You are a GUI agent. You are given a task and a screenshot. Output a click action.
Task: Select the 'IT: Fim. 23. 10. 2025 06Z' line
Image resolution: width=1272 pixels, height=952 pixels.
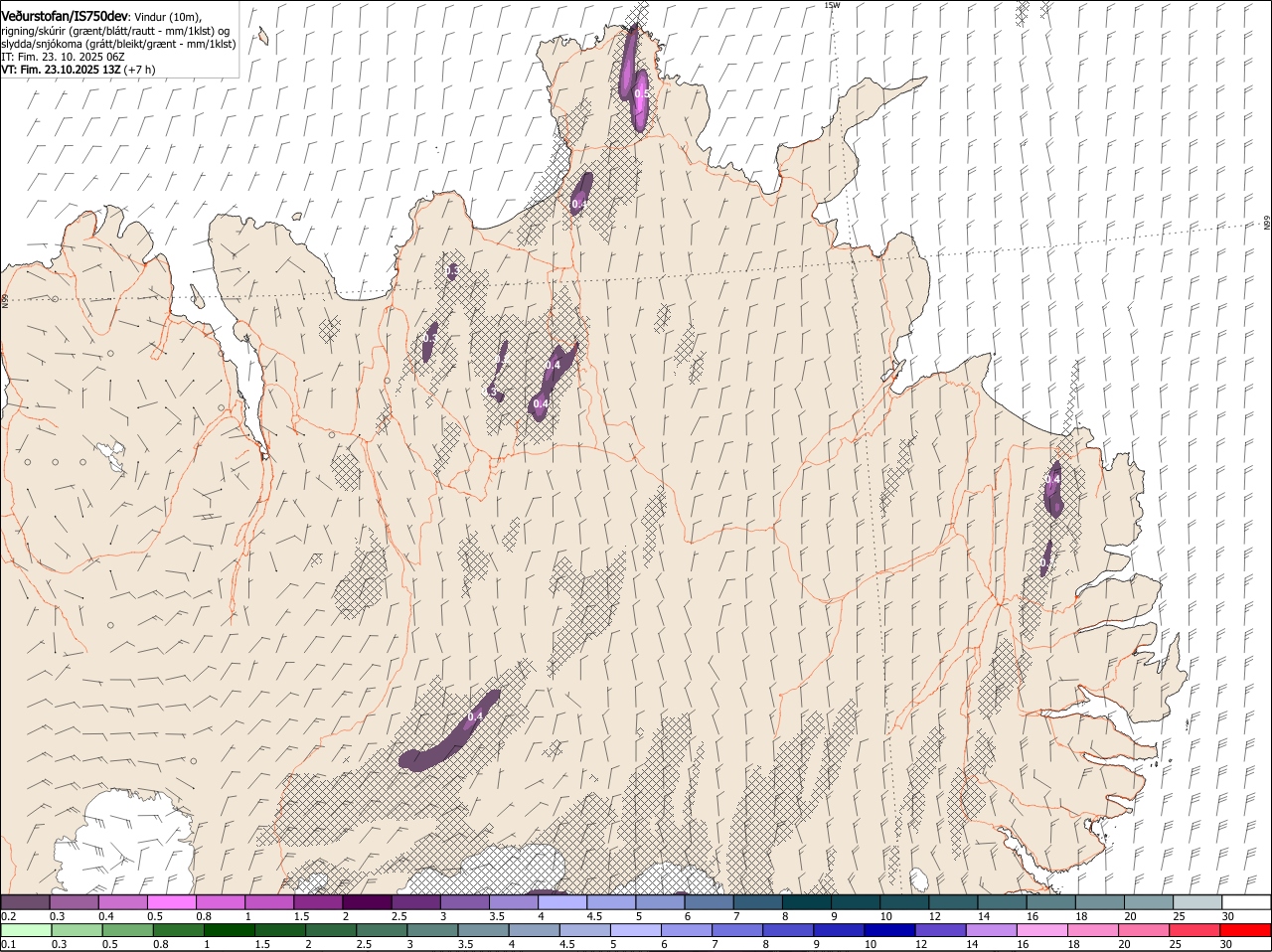tap(63, 57)
